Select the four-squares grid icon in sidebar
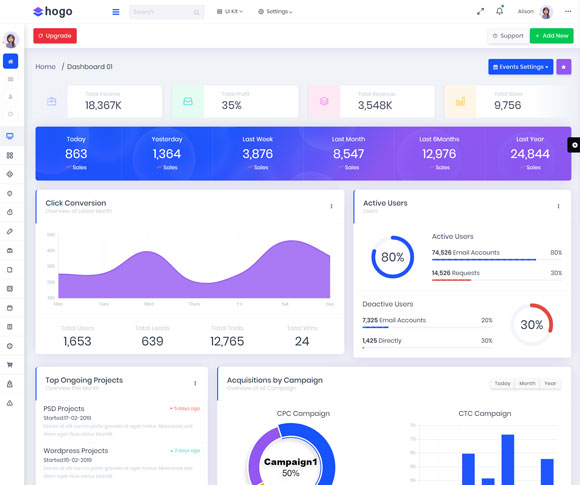The image size is (580, 485). [10, 155]
